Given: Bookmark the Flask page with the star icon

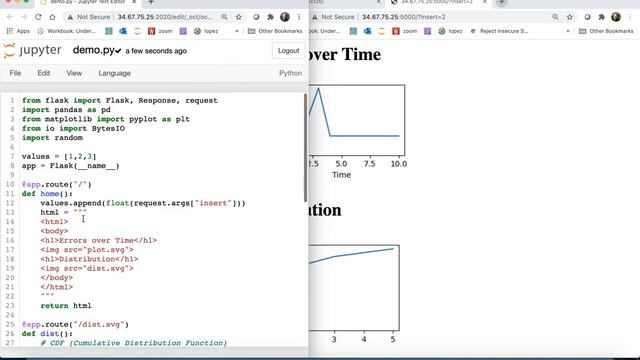Looking at the screenshot, I should (x=570, y=17).
